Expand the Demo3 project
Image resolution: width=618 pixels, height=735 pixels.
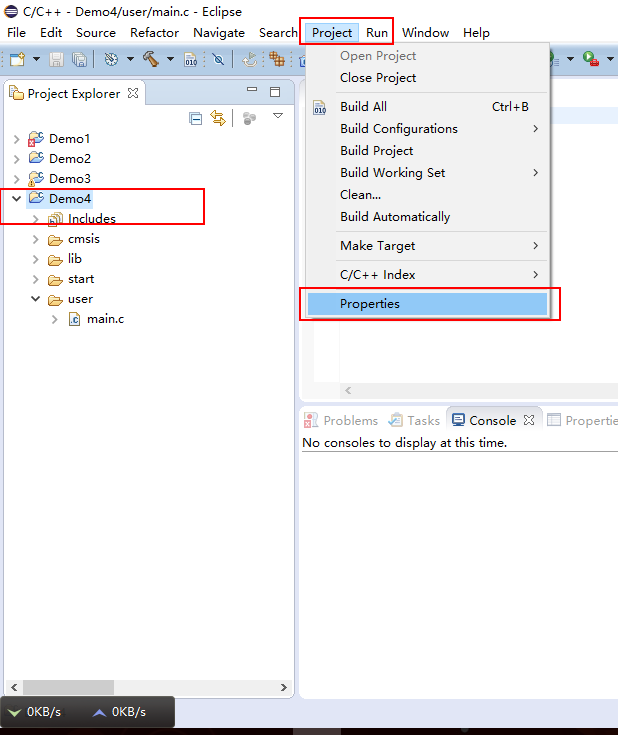(x=16, y=179)
